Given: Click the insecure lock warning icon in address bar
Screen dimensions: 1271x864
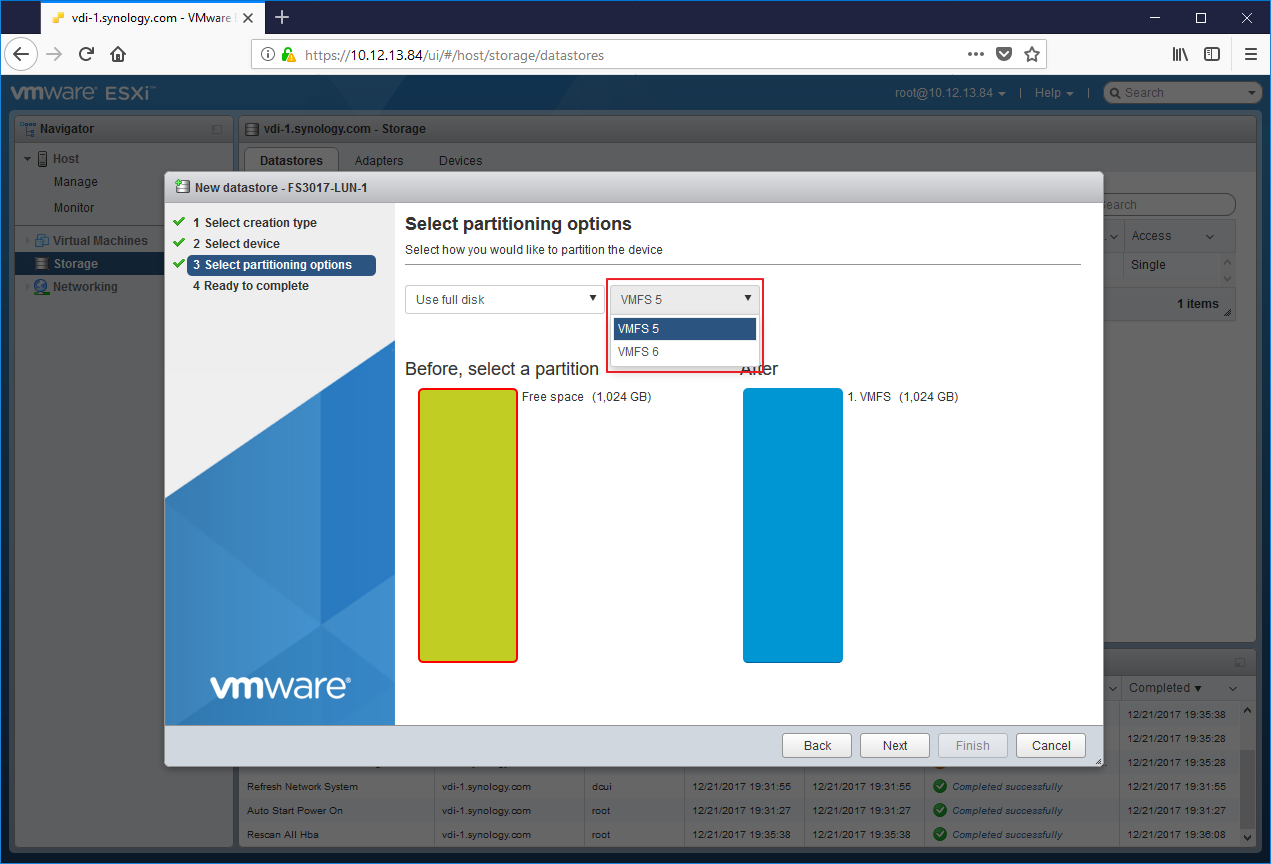Looking at the screenshot, I should (288, 55).
